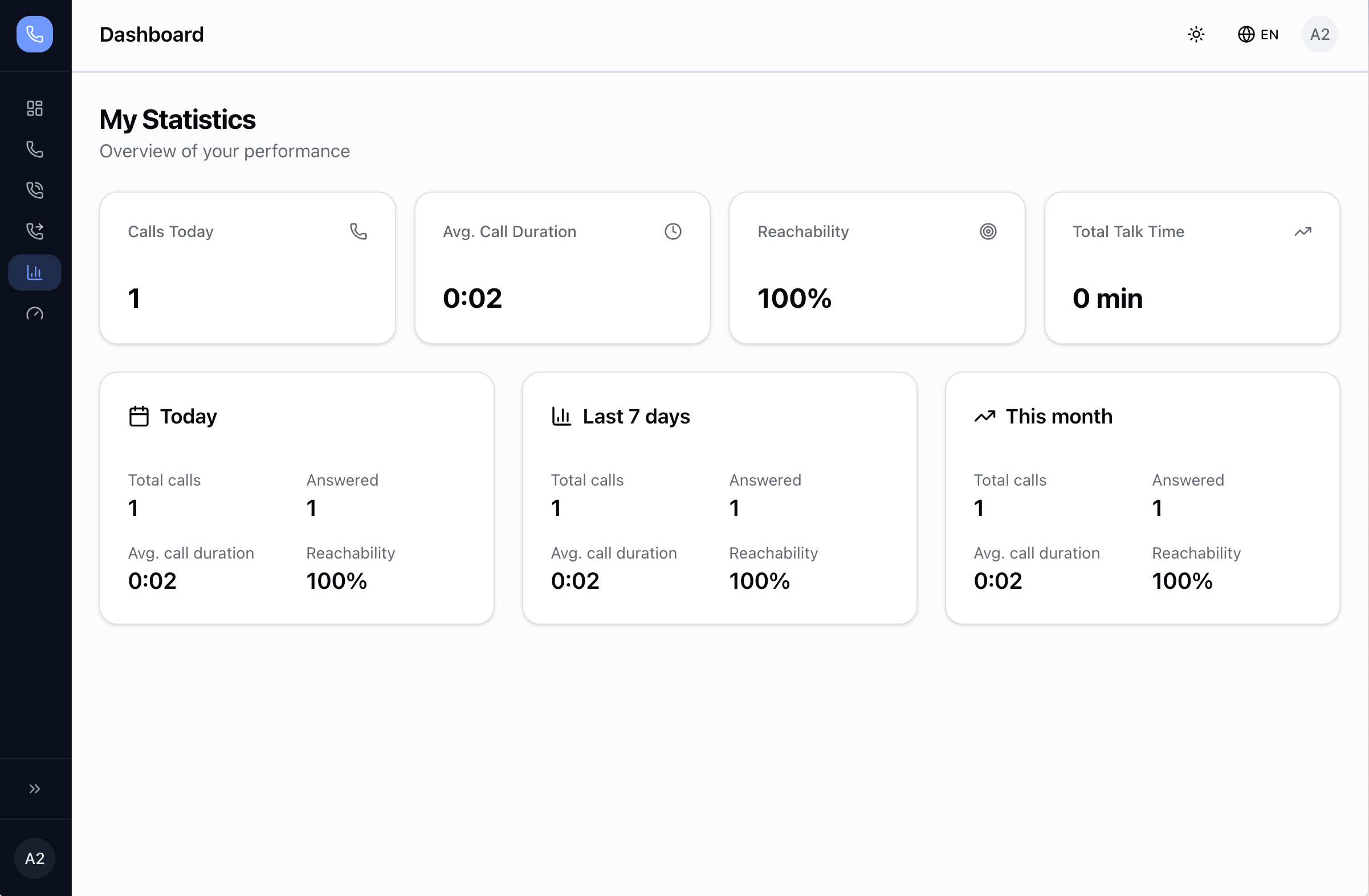Click the Dashboard page title
The height and width of the screenshot is (896, 1369).
tap(151, 35)
